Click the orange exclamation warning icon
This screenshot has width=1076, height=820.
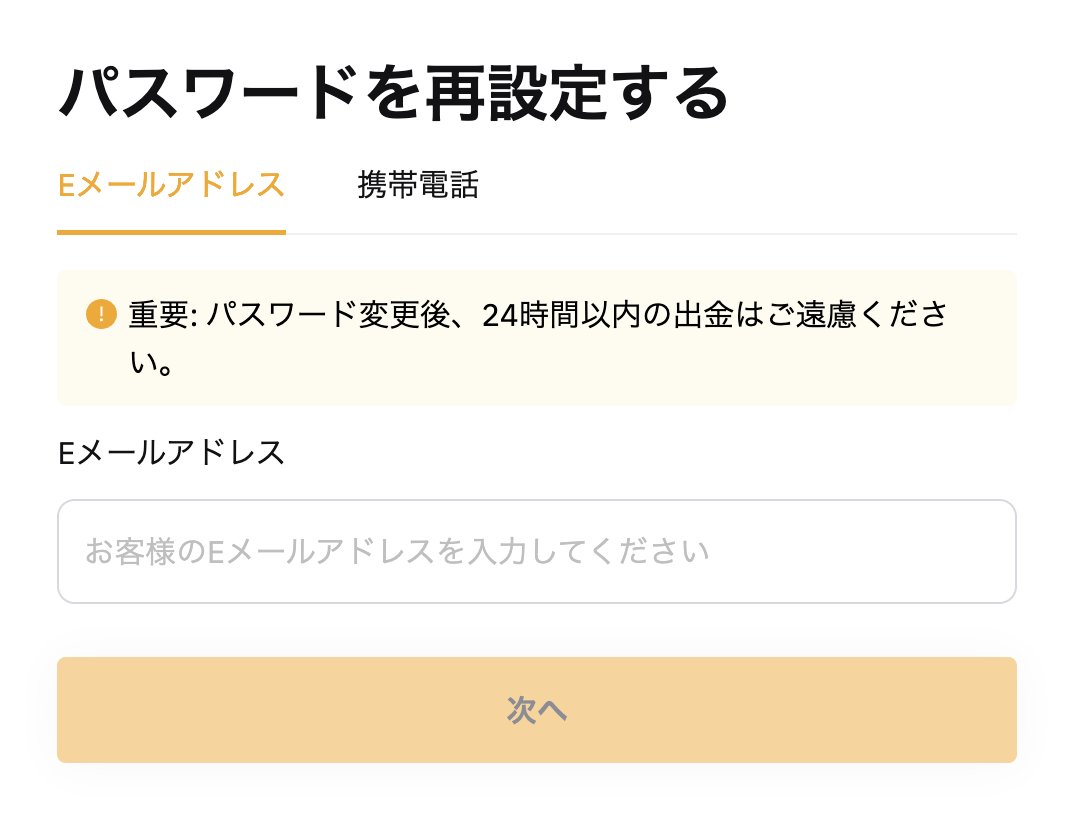pyautogui.click(x=101, y=314)
